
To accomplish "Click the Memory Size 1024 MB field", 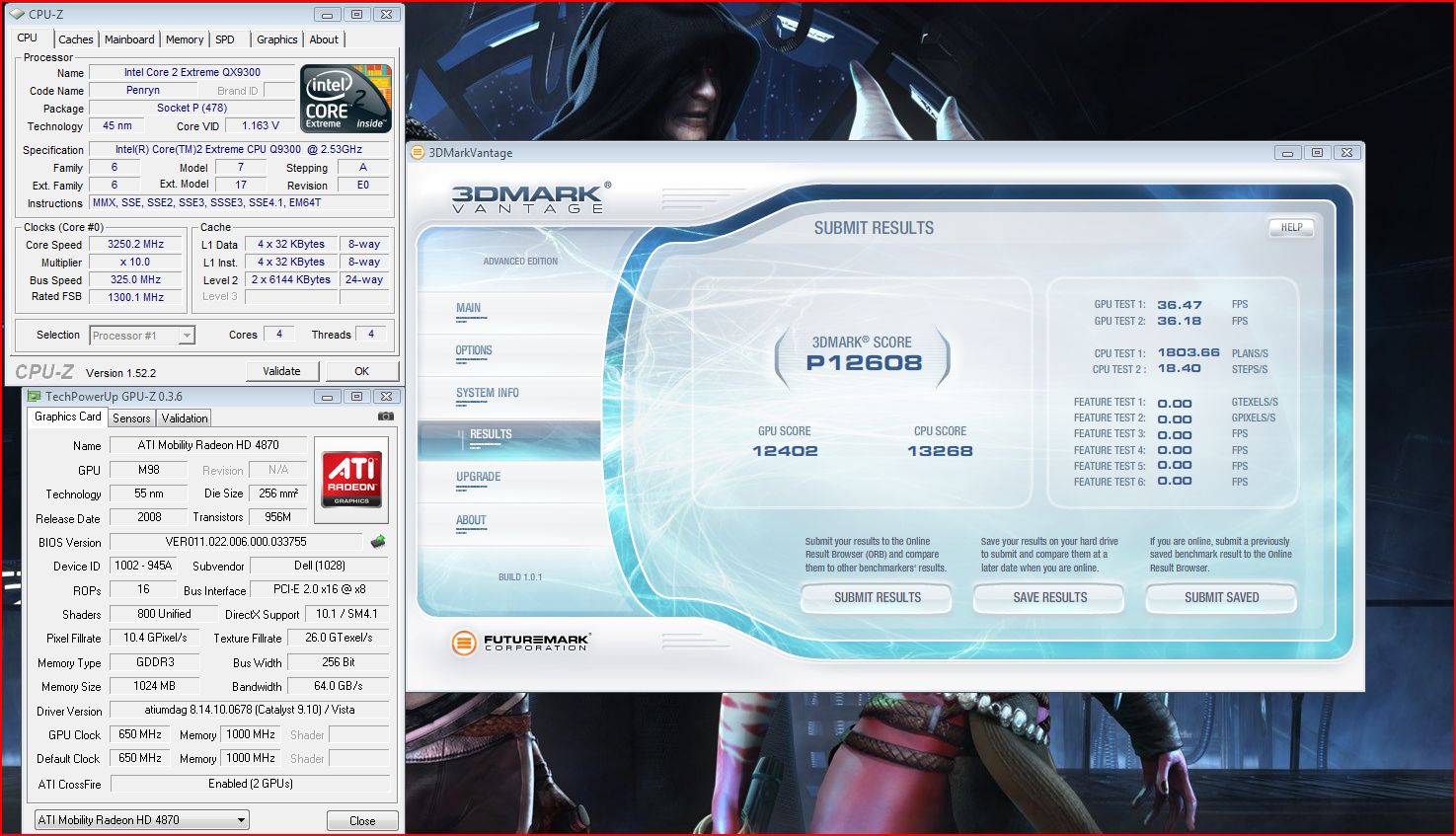I will (155, 686).
